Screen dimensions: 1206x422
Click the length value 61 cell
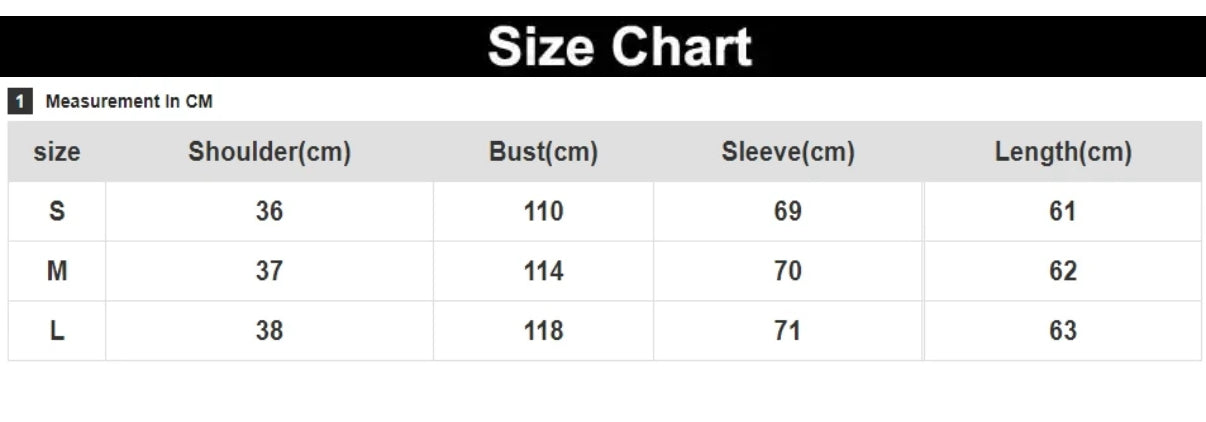tap(1063, 211)
